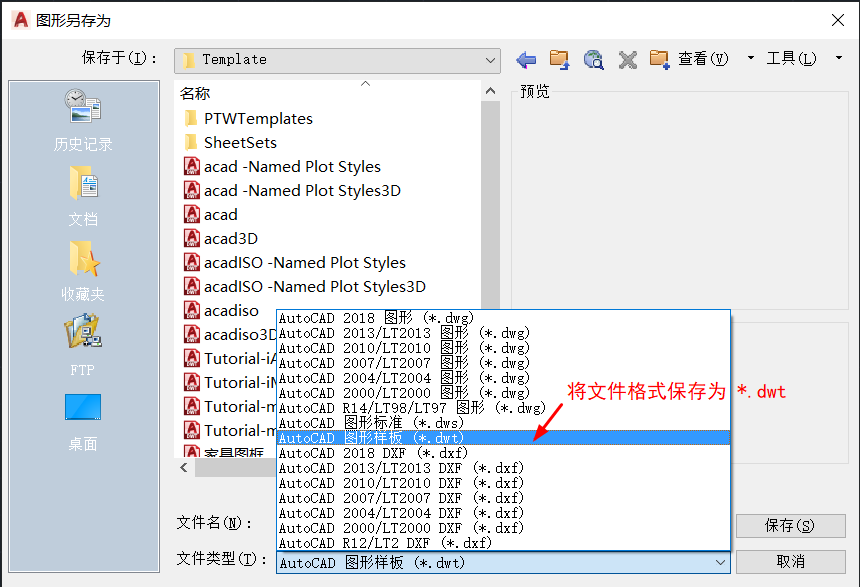Click the delete X icon in toolbar
This screenshot has height=587, width=860.
[627, 59]
